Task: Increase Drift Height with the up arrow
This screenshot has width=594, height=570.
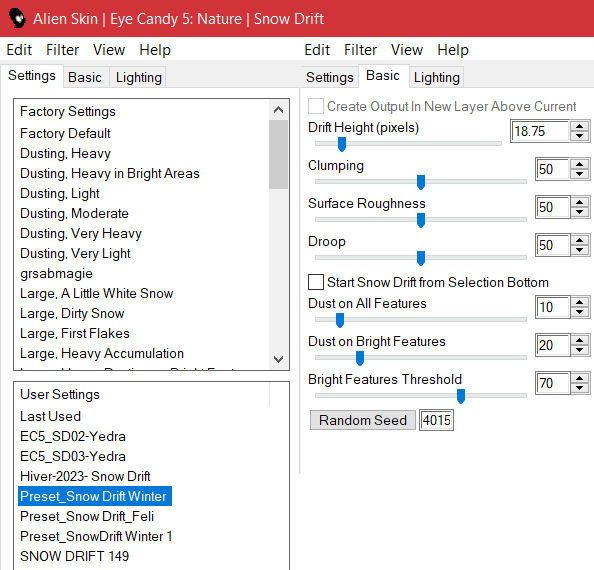Action: click(579, 126)
